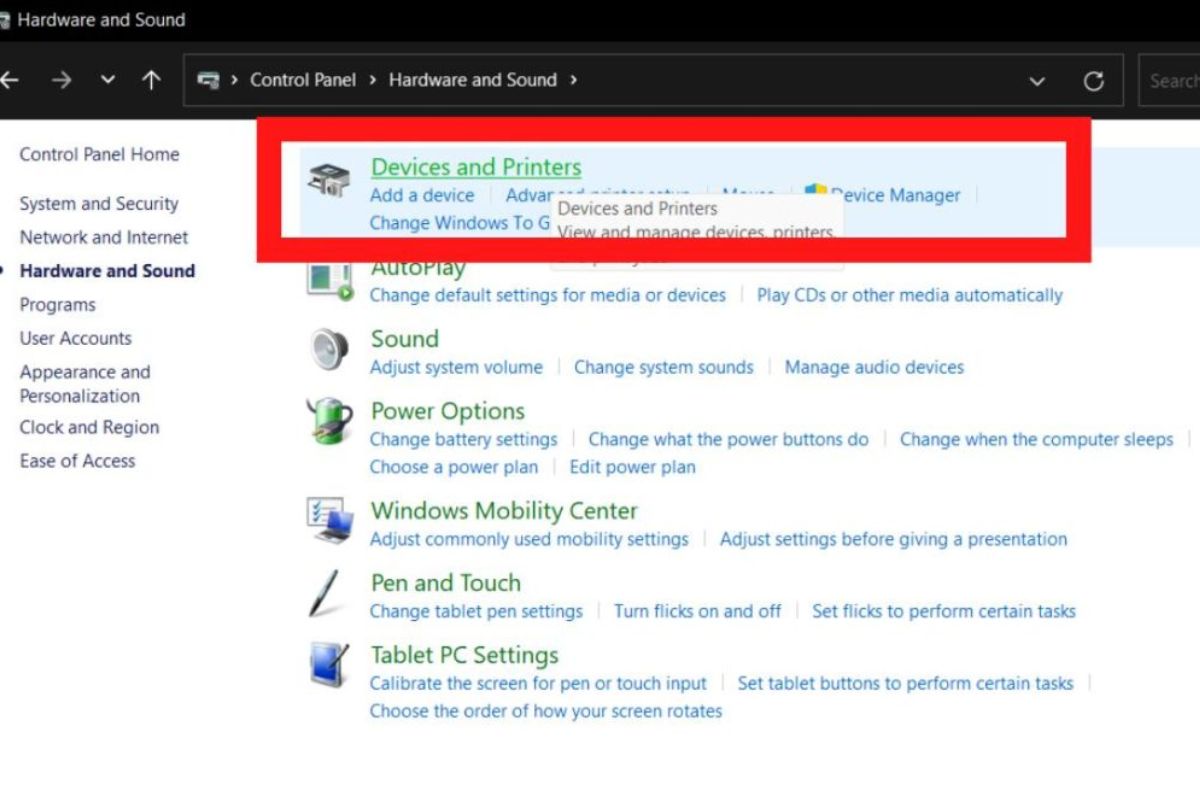Viewport: 1200px width, 800px height.
Task: Click the Sound speaker icon
Action: click(x=329, y=349)
